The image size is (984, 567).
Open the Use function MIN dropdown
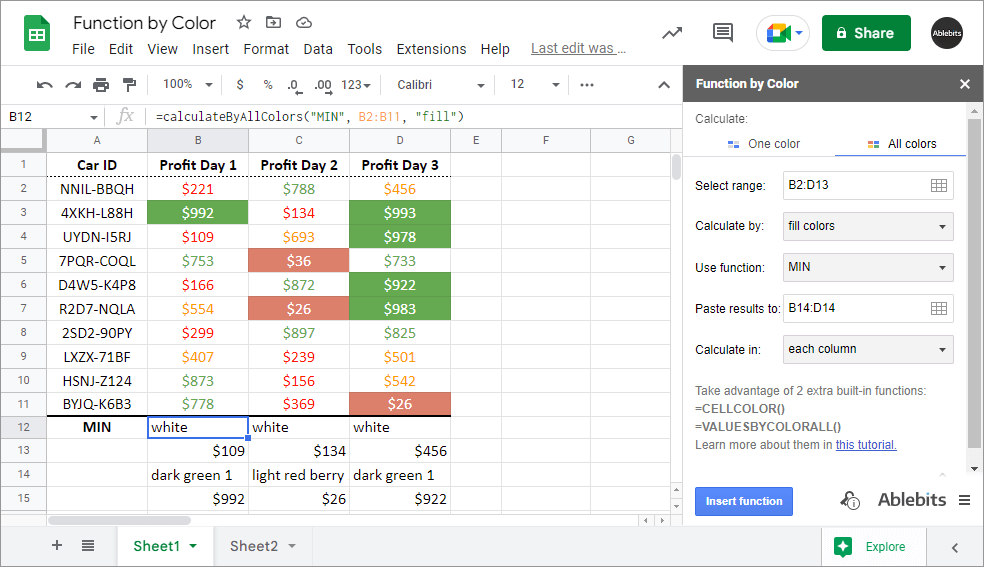pos(867,268)
